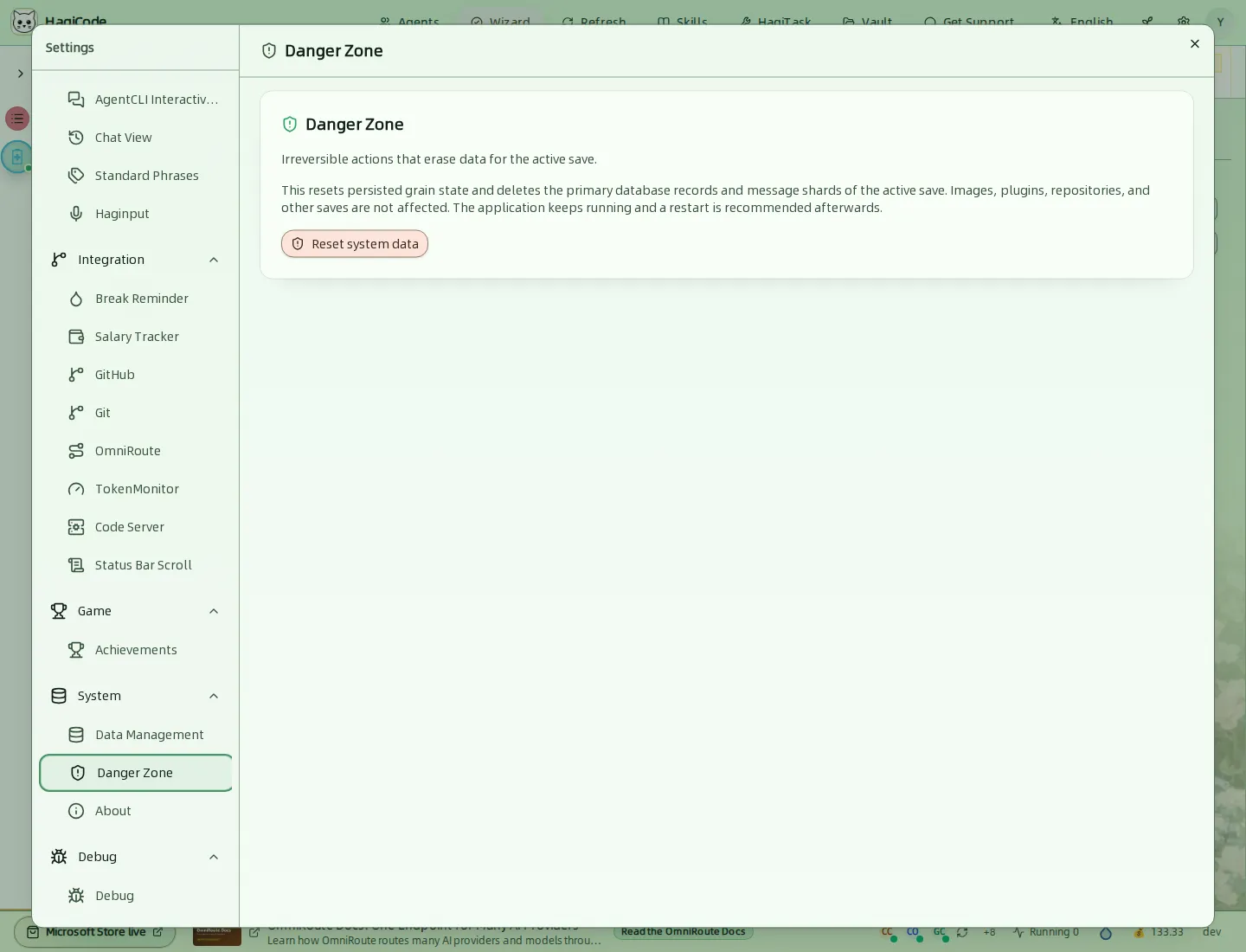Click the icon beside the Git entry

[x=76, y=413]
